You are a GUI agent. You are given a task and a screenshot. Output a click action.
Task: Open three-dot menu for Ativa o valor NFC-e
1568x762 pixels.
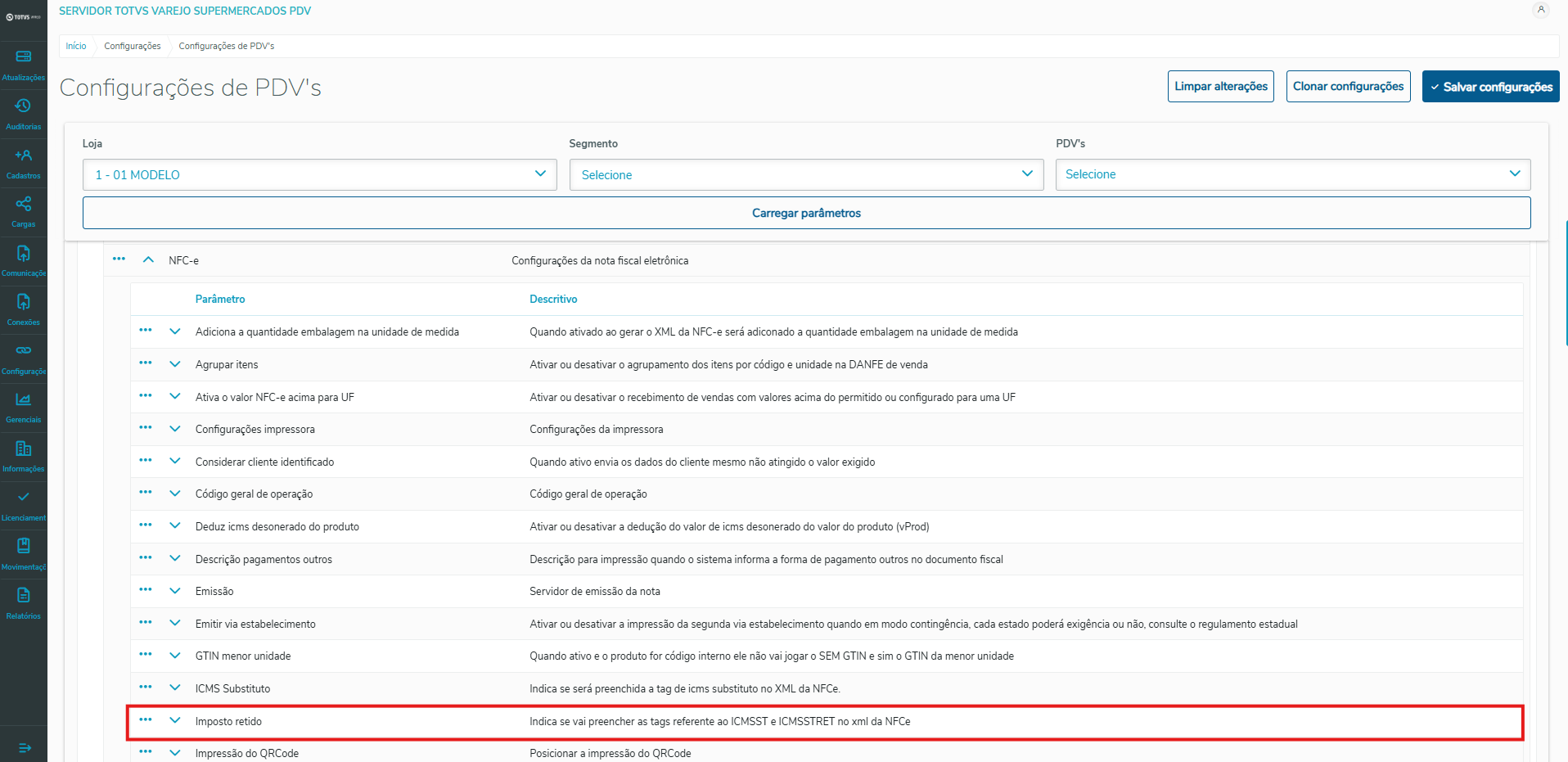146,396
